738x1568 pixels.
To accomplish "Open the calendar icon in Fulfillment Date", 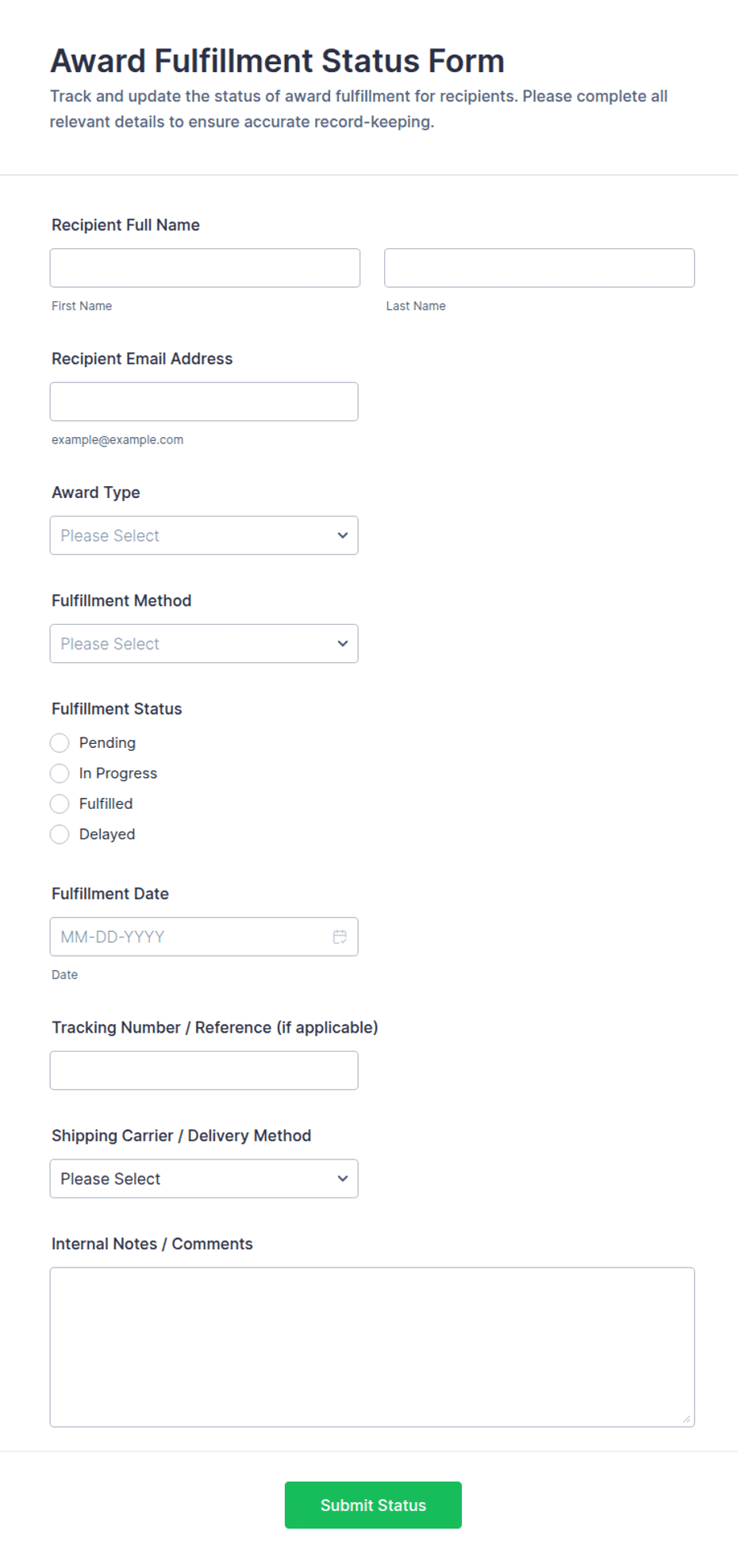I will [x=340, y=937].
